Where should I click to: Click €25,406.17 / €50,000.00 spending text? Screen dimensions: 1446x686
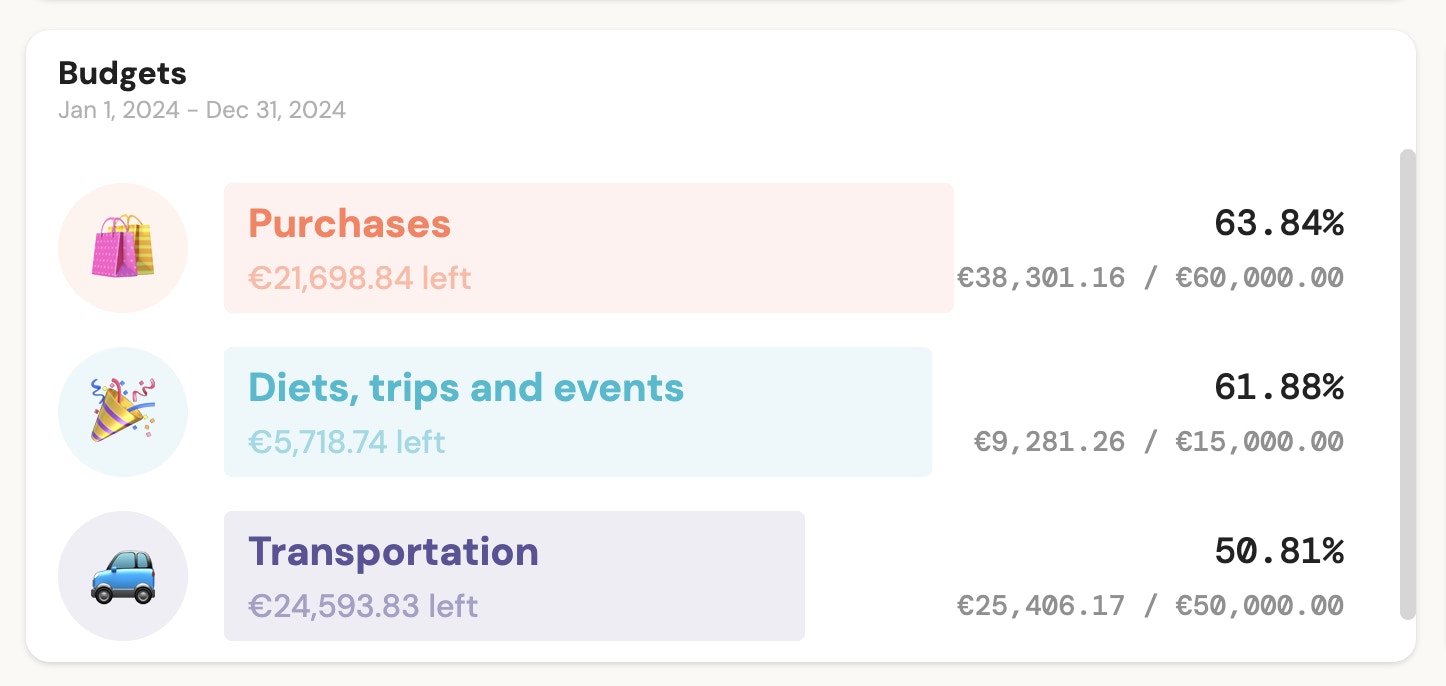1149,605
